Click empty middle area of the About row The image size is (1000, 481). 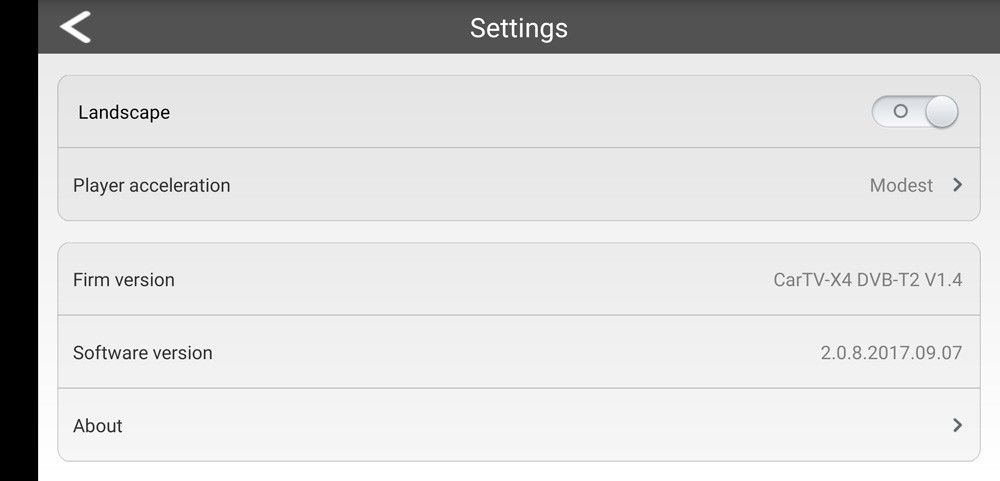click(520, 425)
